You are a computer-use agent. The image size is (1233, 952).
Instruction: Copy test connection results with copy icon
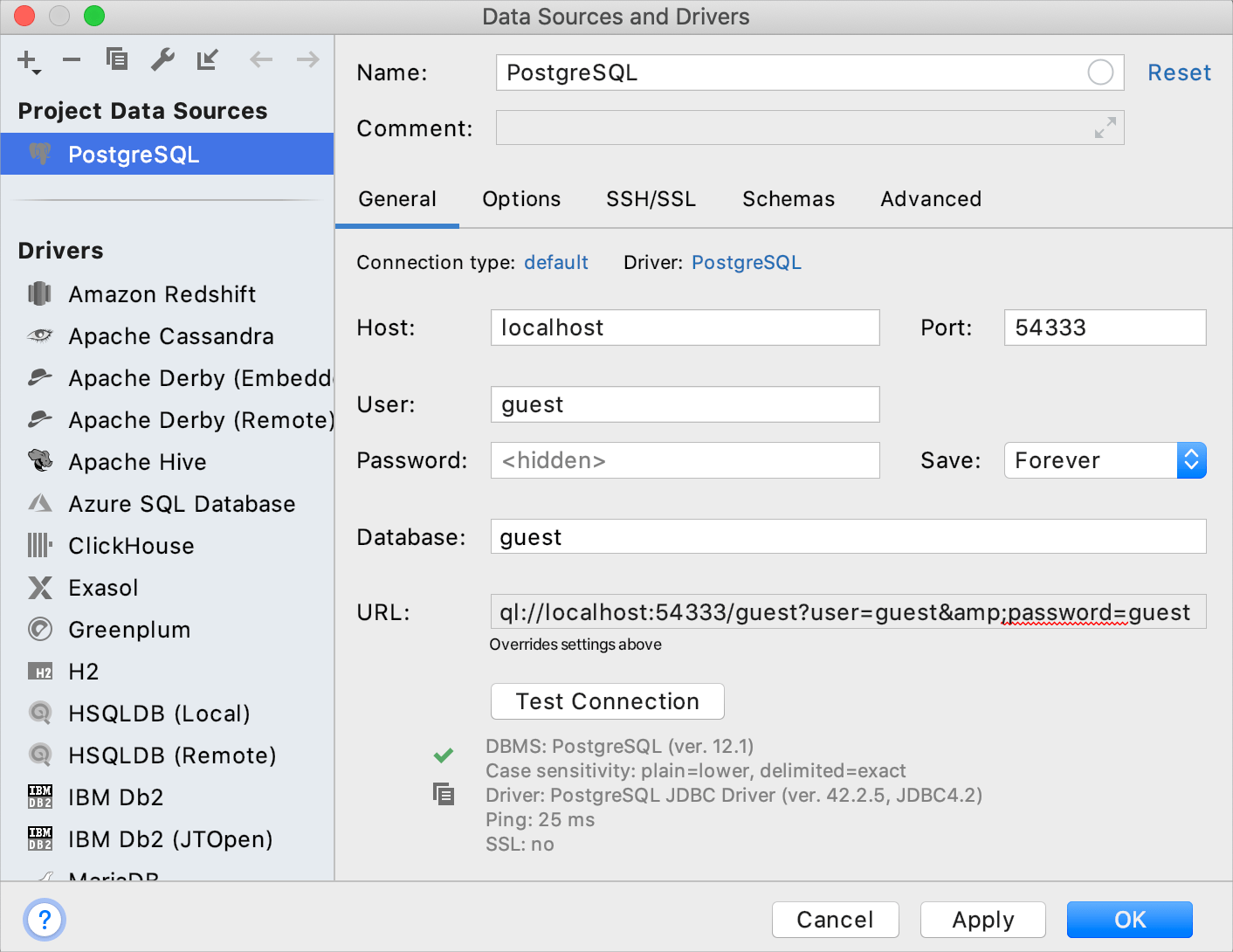pos(444,794)
